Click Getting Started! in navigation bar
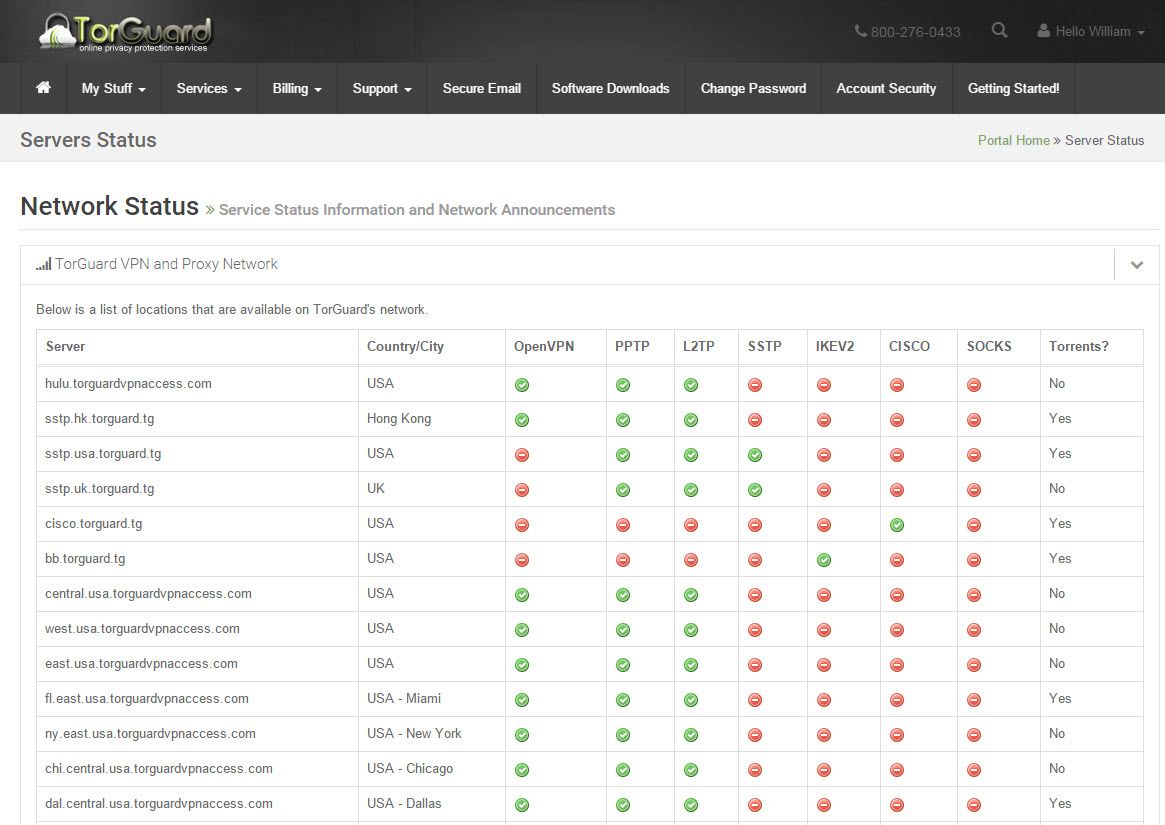Screen dimensions: 1165x825 [1013, 88]
